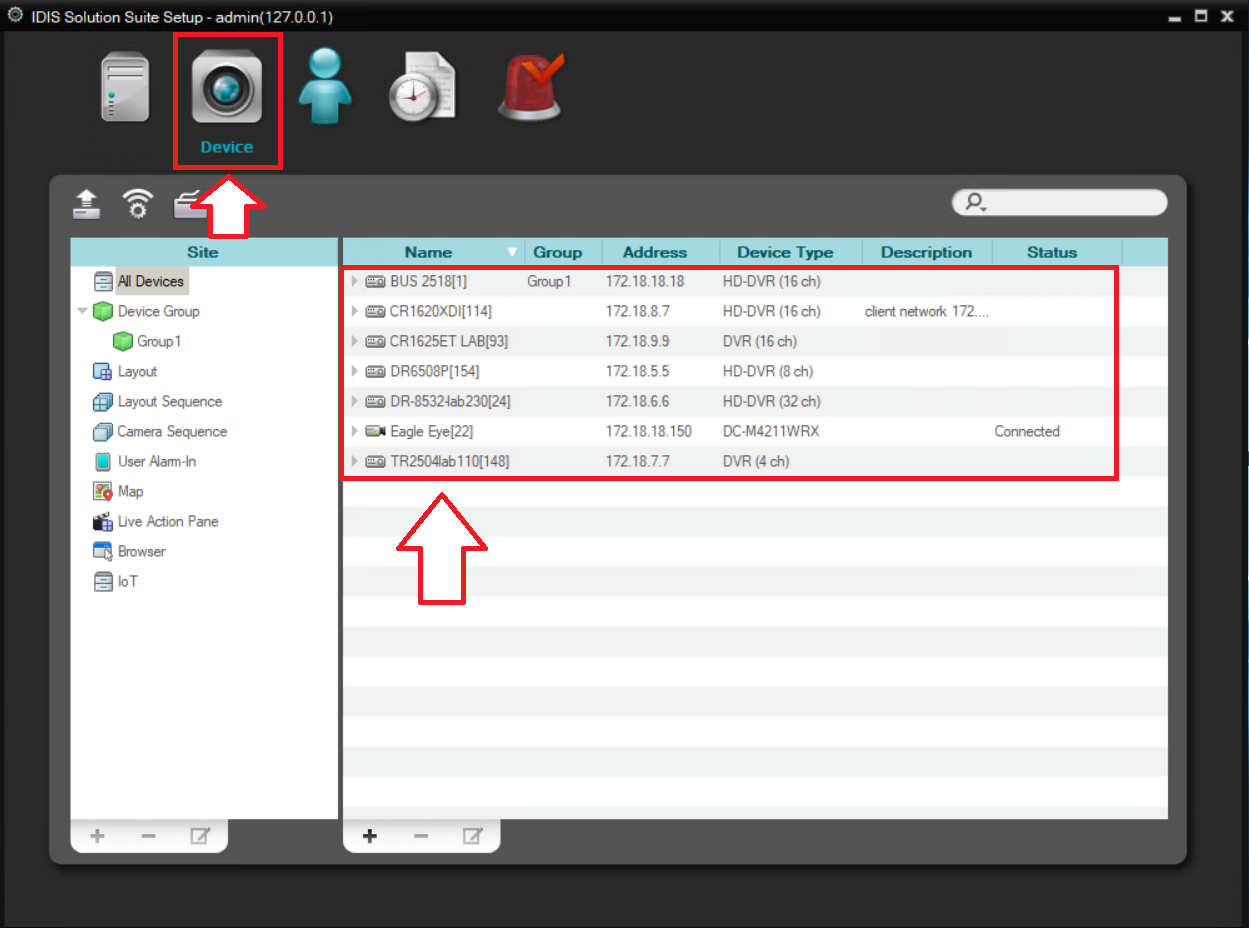
Task: Click the Name column sort arrow
Action: point(513,252)
